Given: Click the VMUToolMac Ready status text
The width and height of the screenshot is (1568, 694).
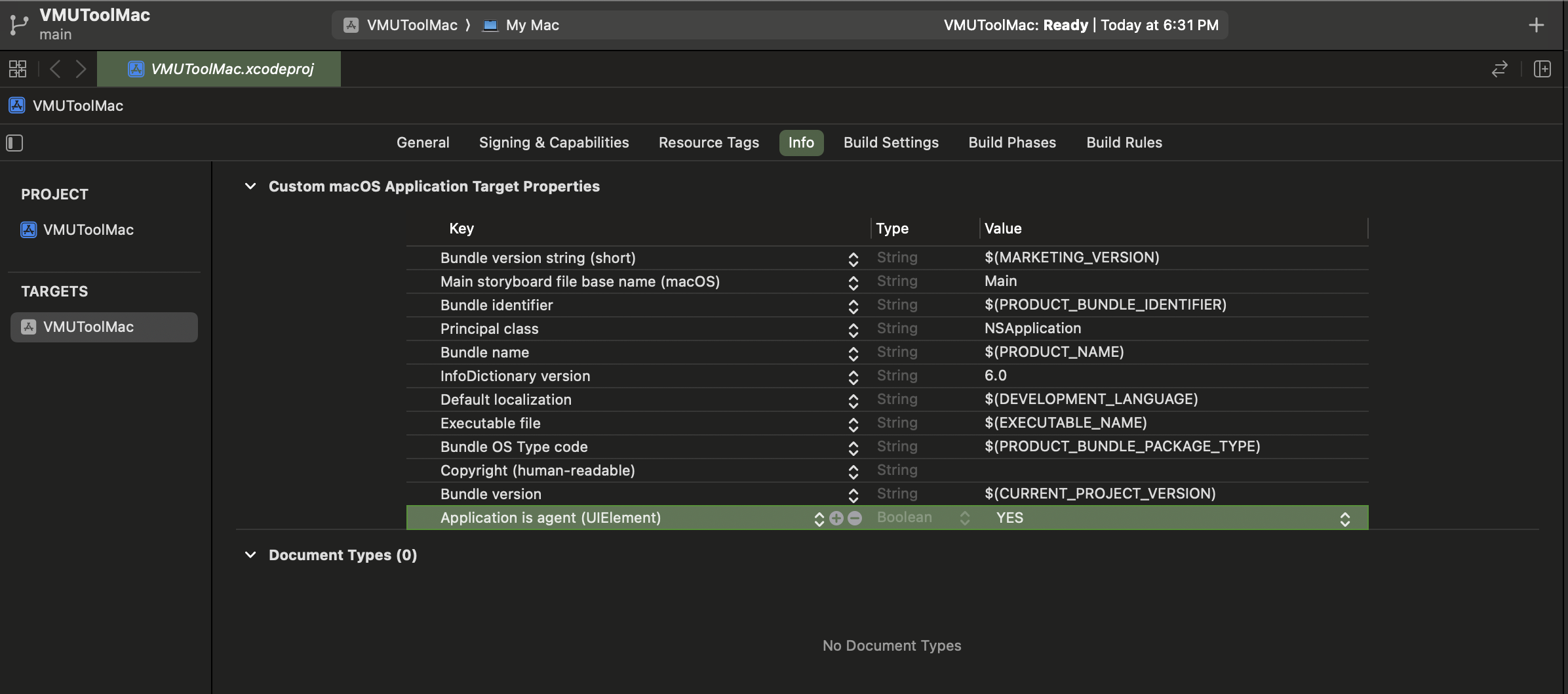Looking at the screenshot, I should point(1081,25).
